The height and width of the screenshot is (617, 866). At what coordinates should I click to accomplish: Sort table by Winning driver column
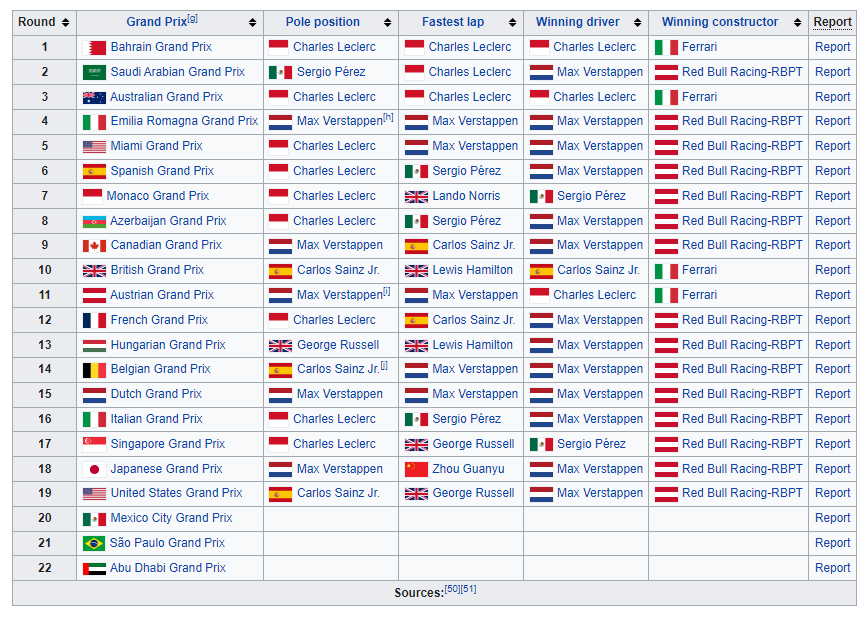click(x=637, y=23)
